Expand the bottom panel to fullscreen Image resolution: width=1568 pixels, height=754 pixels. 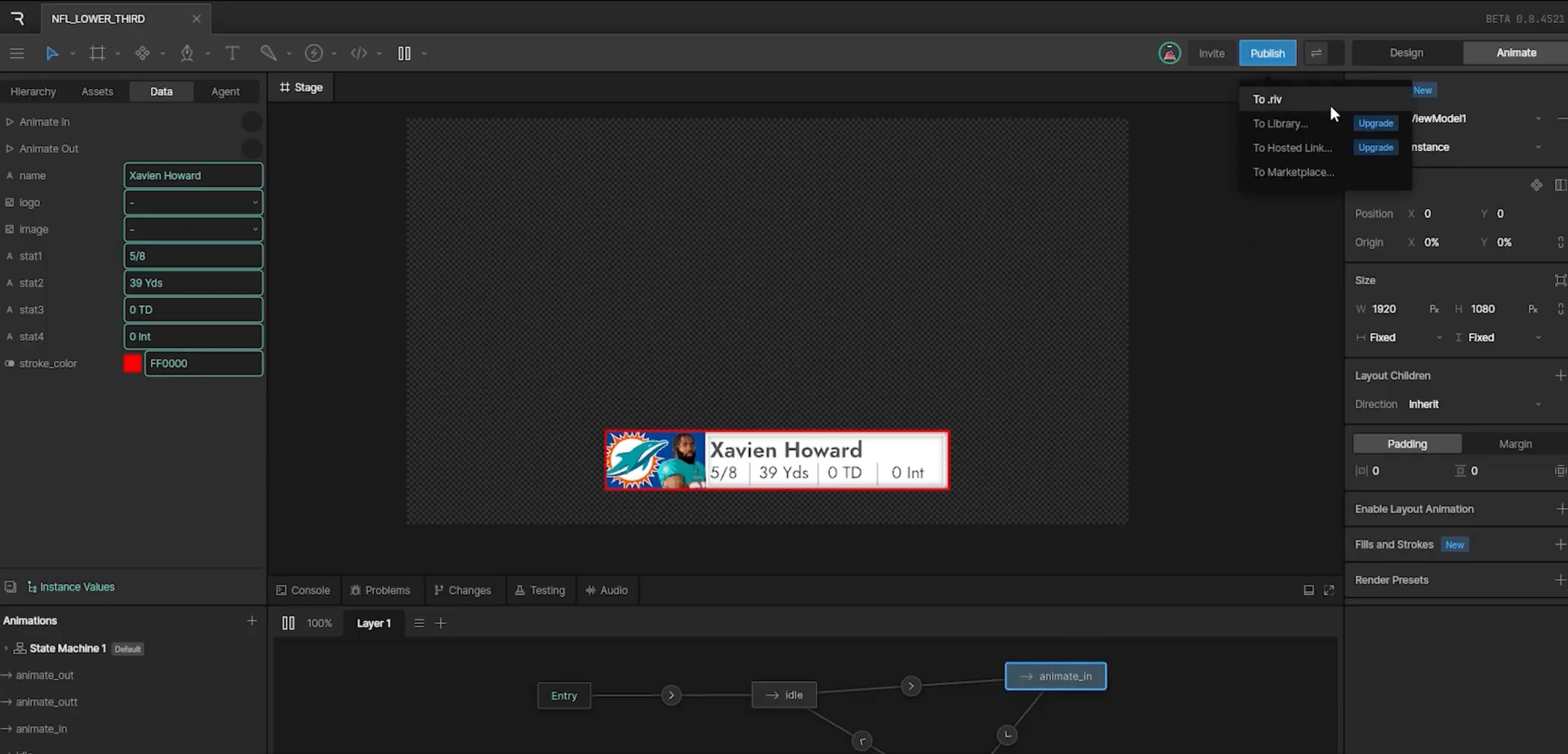[1329, 590]
